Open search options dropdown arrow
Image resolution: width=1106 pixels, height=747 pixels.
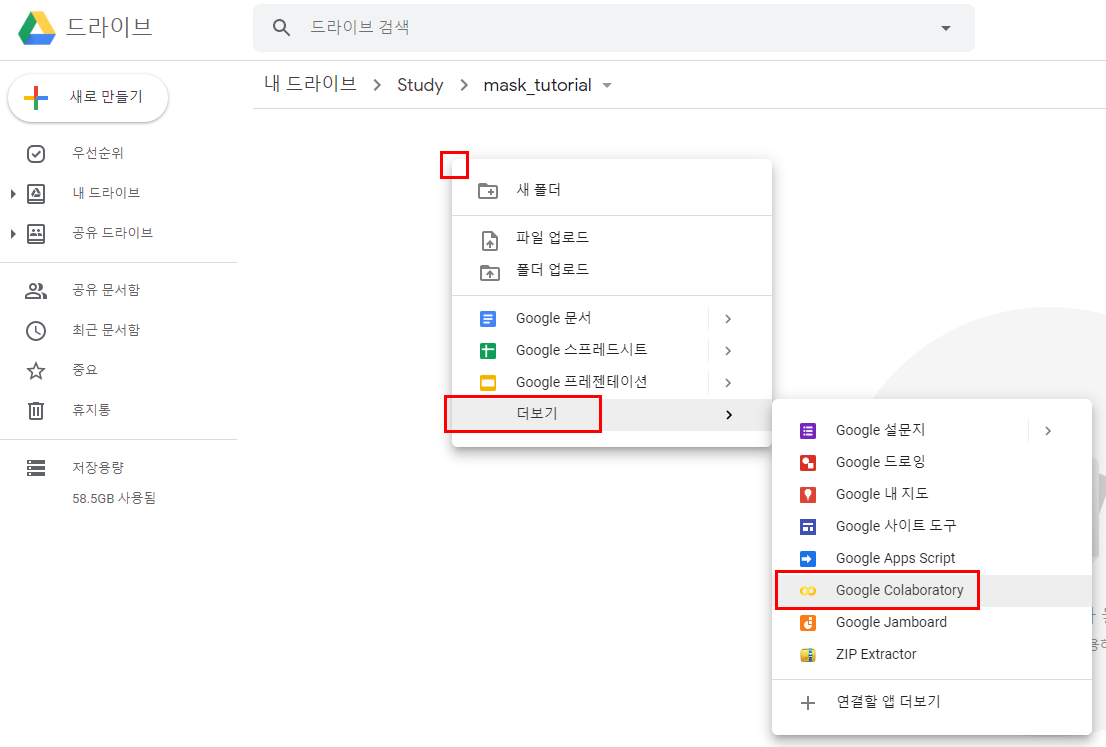pos(946,28)
